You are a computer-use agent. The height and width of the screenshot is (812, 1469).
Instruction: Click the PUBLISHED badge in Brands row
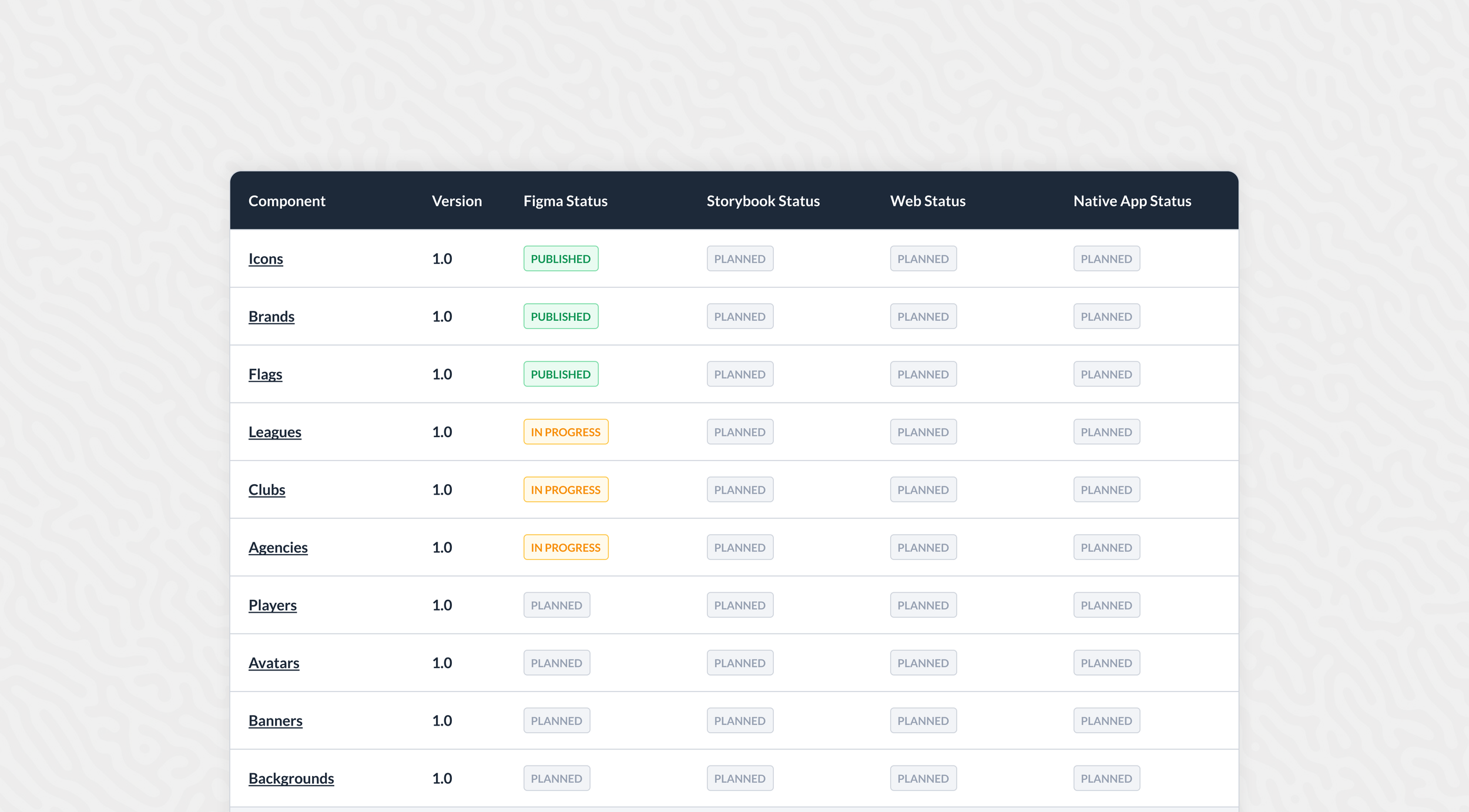click(x=561, y=316)
